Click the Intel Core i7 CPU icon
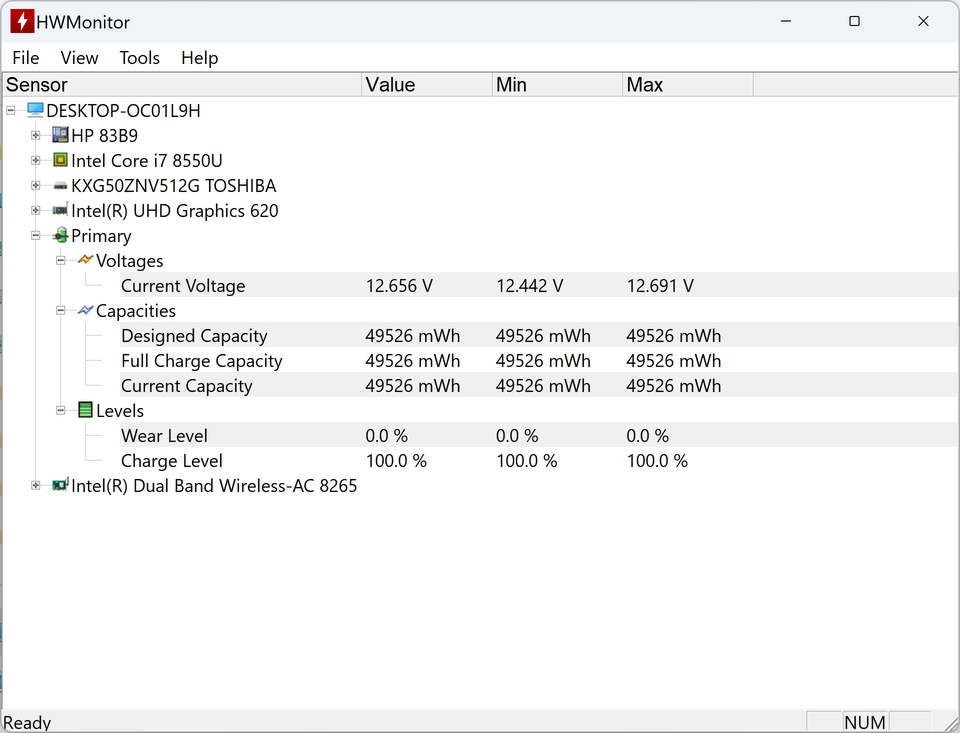Image resolution: width=960 pixels, height=733 pixels. click(x=60, y=160)
